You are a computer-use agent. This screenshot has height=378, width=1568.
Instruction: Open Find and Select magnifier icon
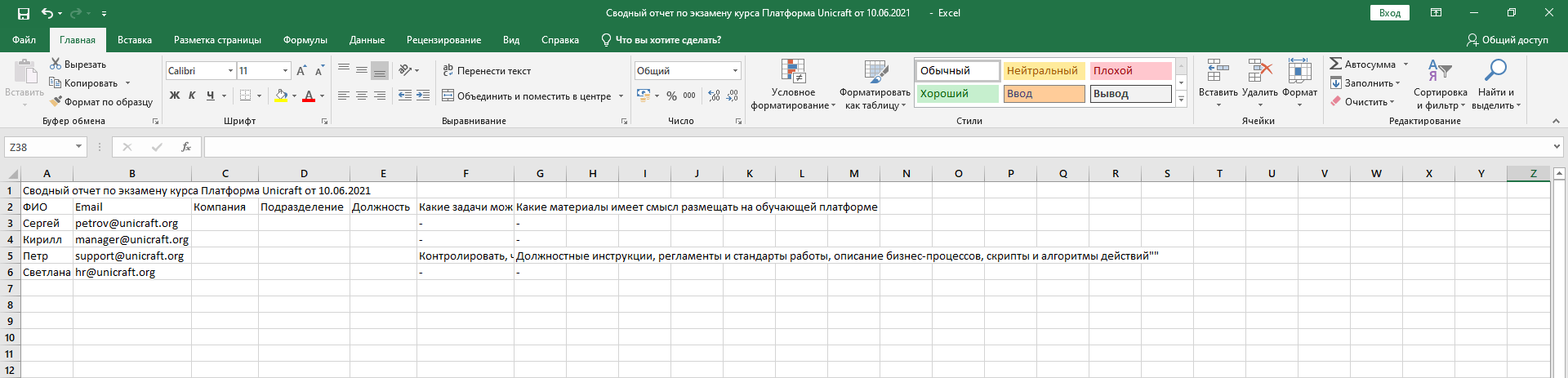[1495, 70]
